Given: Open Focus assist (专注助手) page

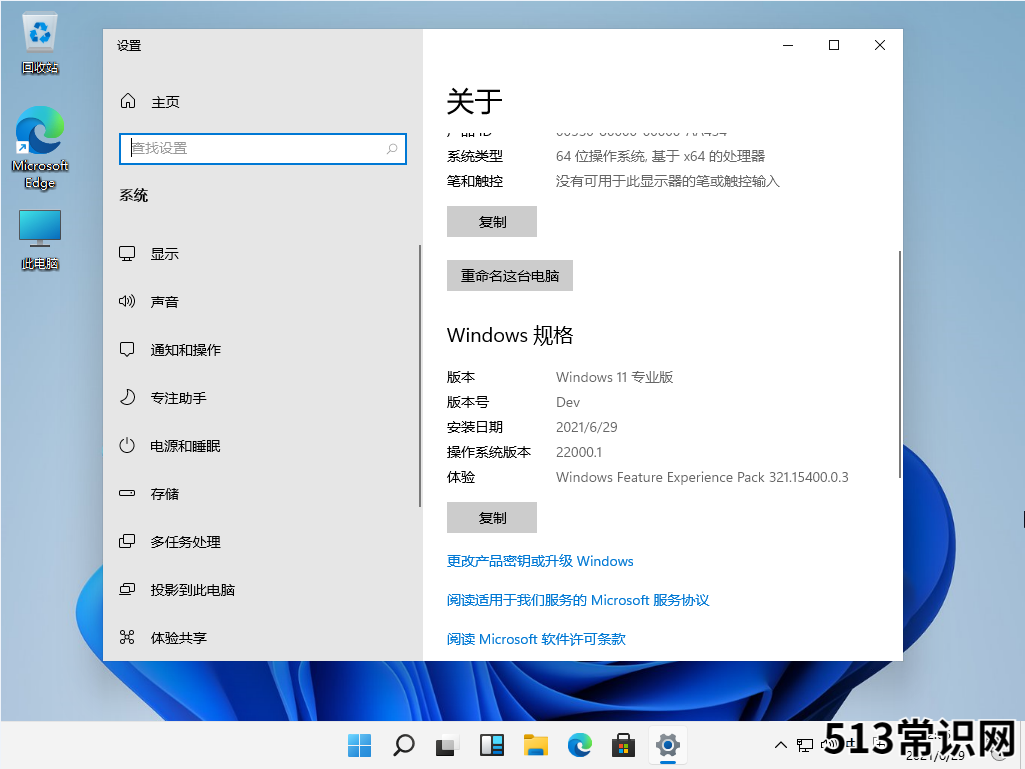Looking at the screenshot, I should tap(178, 398).
